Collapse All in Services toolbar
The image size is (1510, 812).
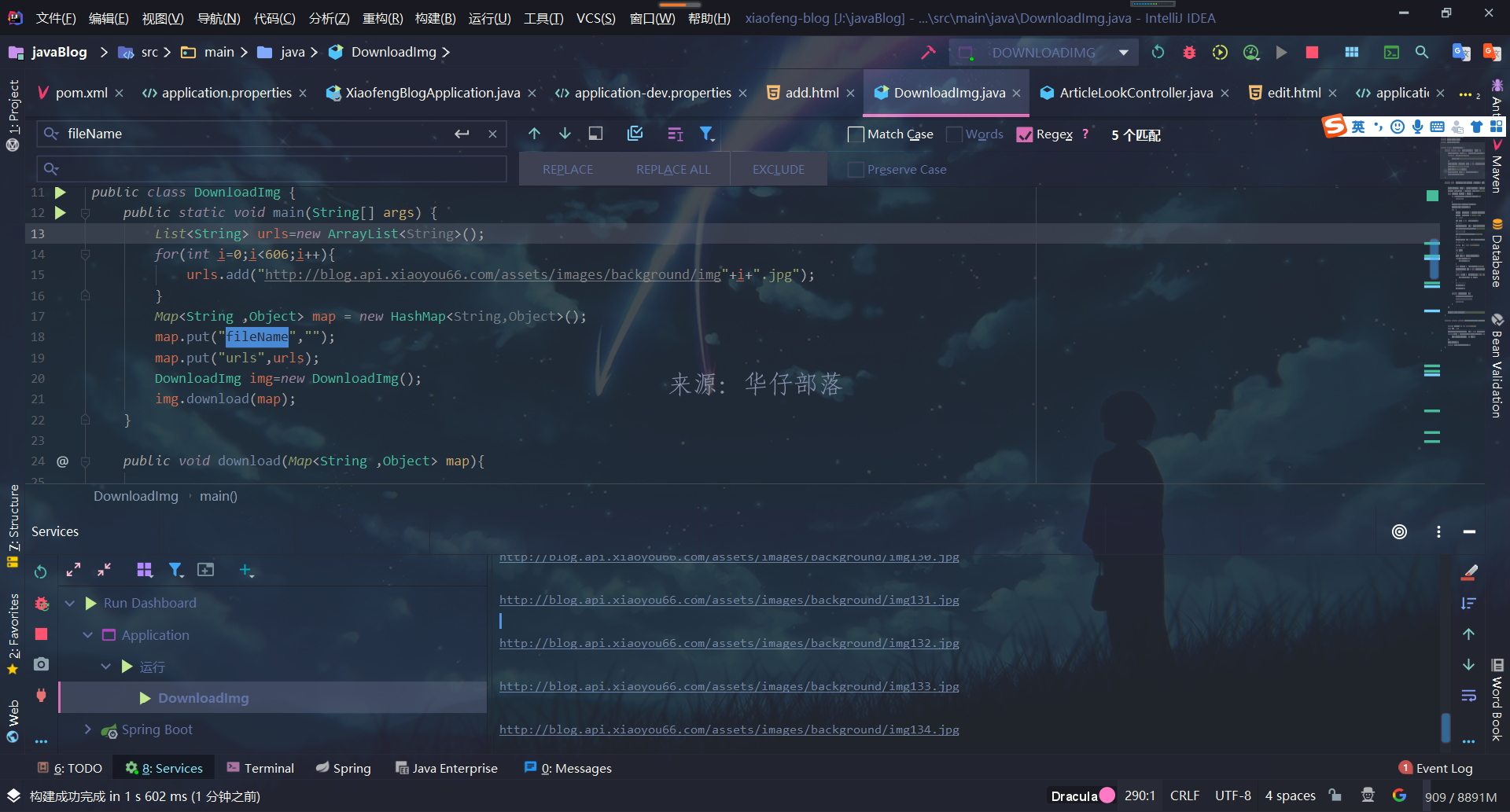[104, 570]
